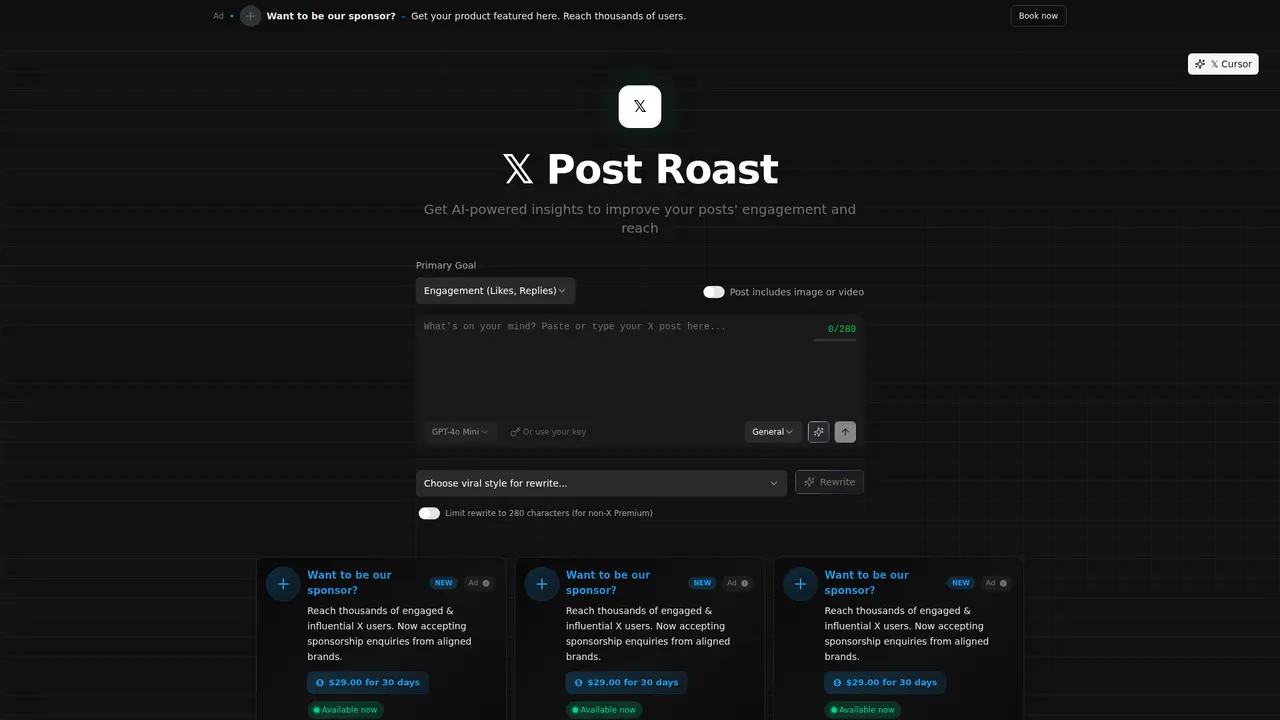Open 'Choose viral style for rewrite...' dropdown
Viewport: 1280px width, 720px height.
tap(601, 483)
